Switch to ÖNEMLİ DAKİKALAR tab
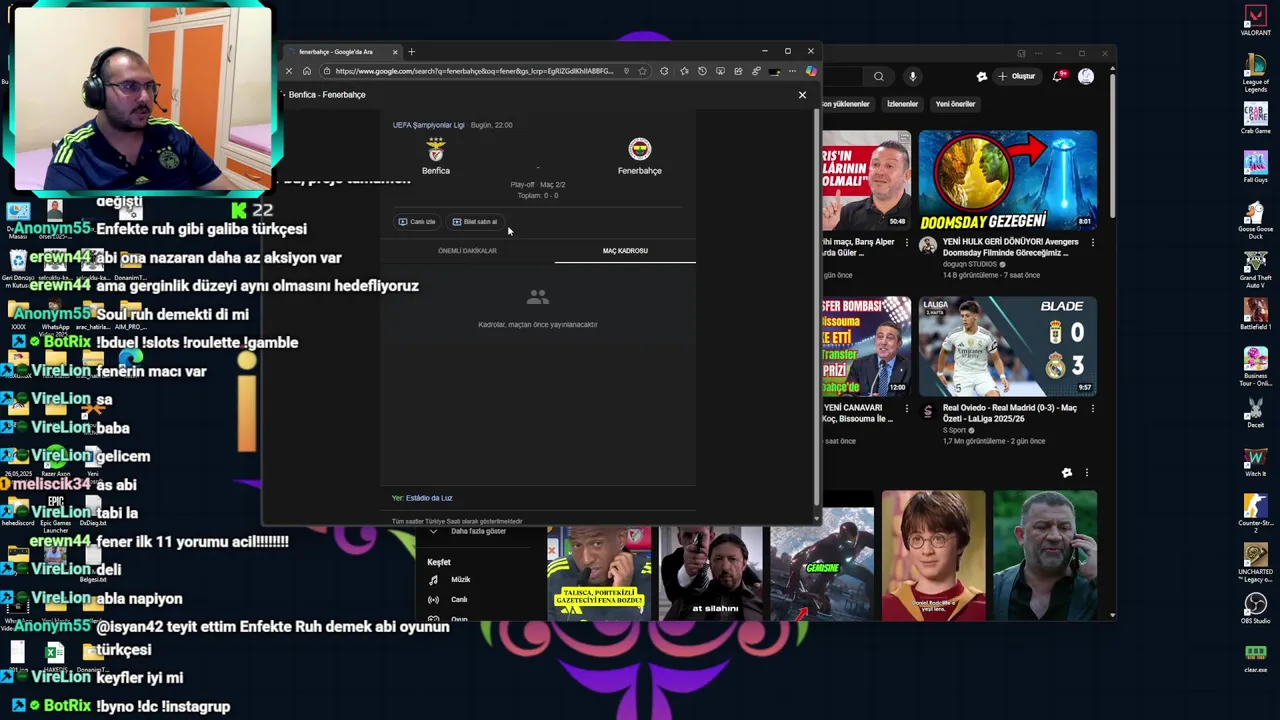 point(467,251)
